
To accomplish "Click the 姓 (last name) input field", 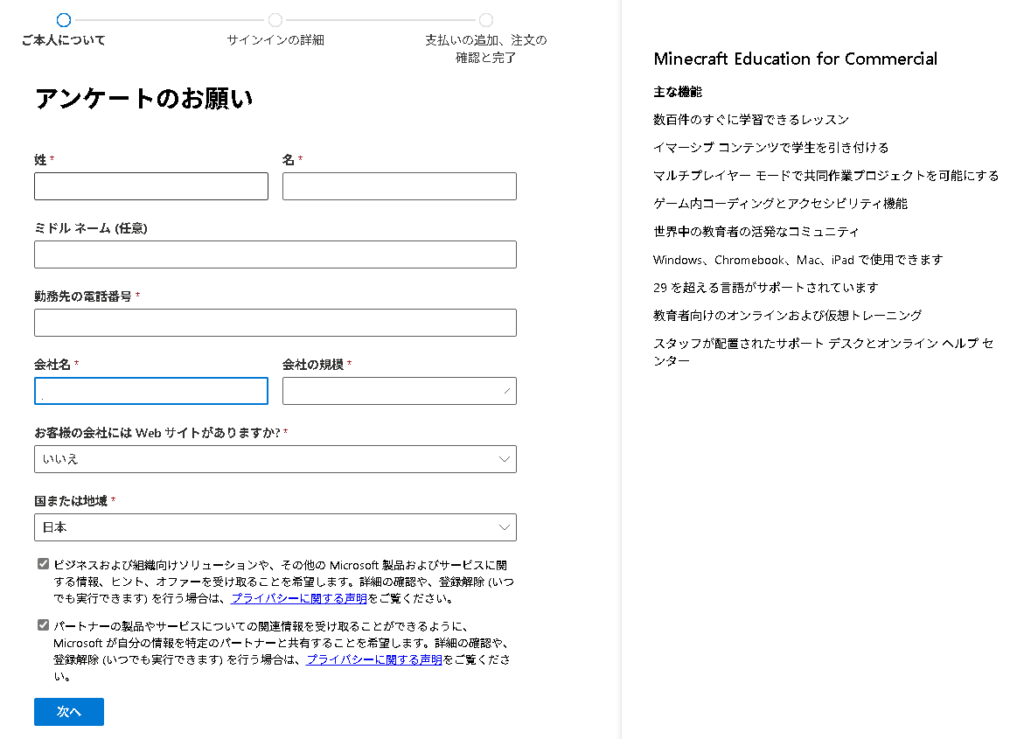I will click(x=151, y=186).
